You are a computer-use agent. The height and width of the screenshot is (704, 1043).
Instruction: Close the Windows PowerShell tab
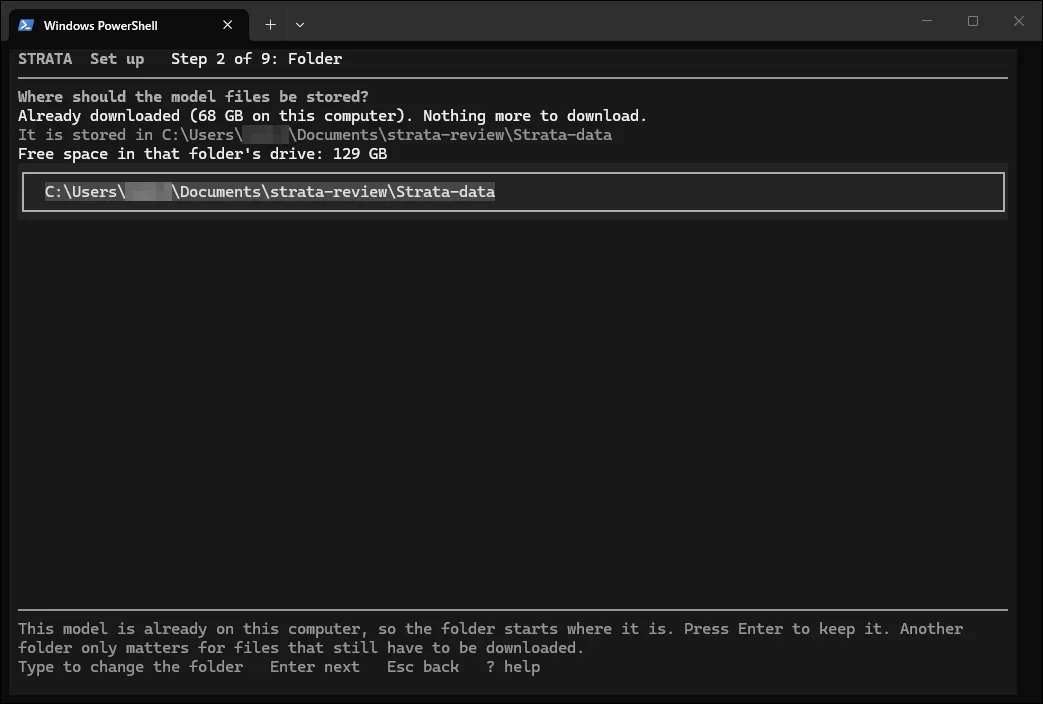click(x=227, y=25)
